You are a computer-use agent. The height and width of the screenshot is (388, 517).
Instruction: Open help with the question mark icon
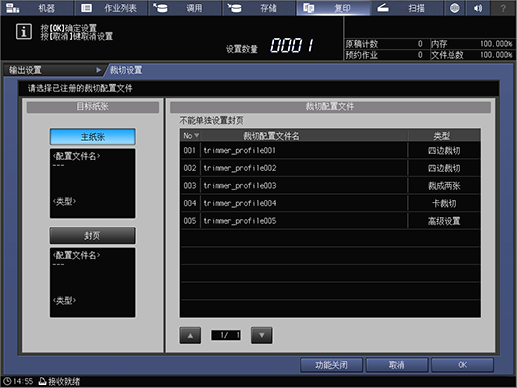click(503, 8)
